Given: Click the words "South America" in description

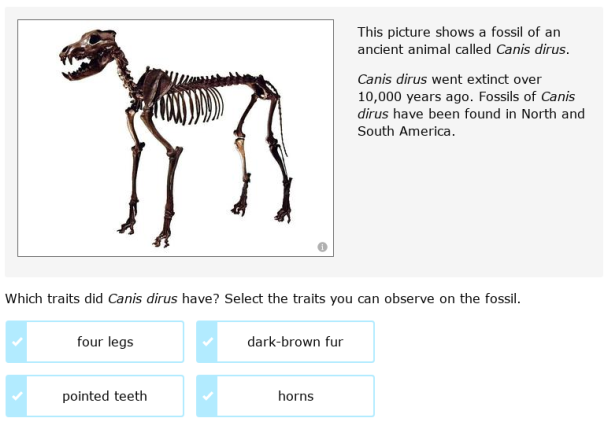Looking at the screenshot, I should [403, 131].
